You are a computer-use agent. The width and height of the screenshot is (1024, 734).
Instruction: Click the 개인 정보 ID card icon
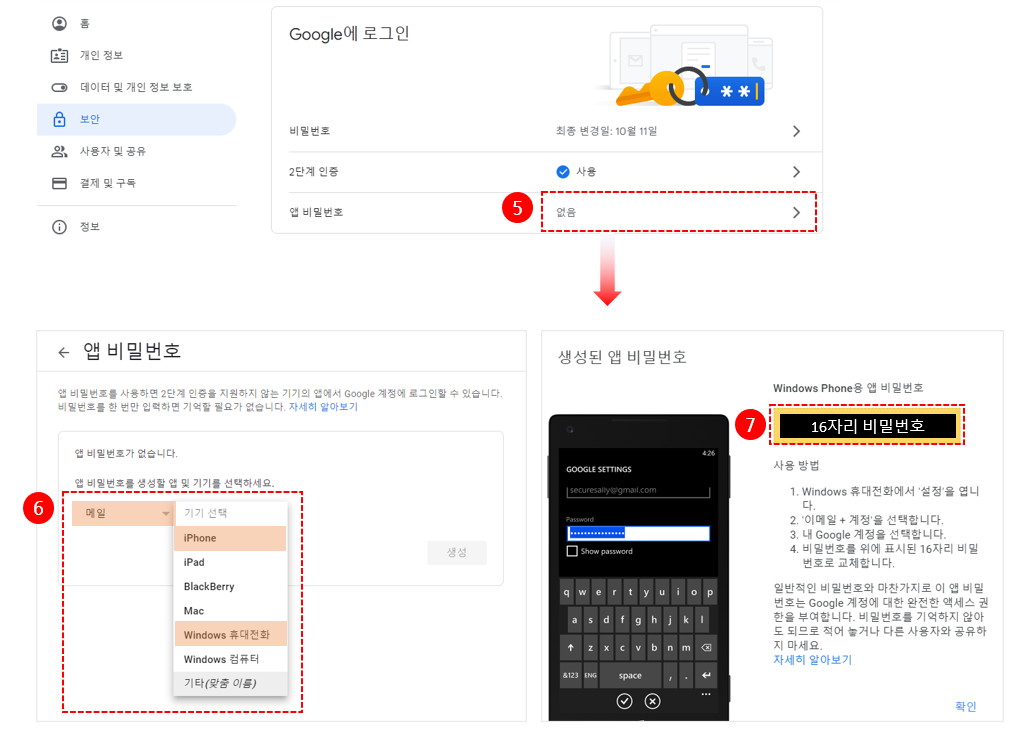pyautogui.click(x=59, y=56)
